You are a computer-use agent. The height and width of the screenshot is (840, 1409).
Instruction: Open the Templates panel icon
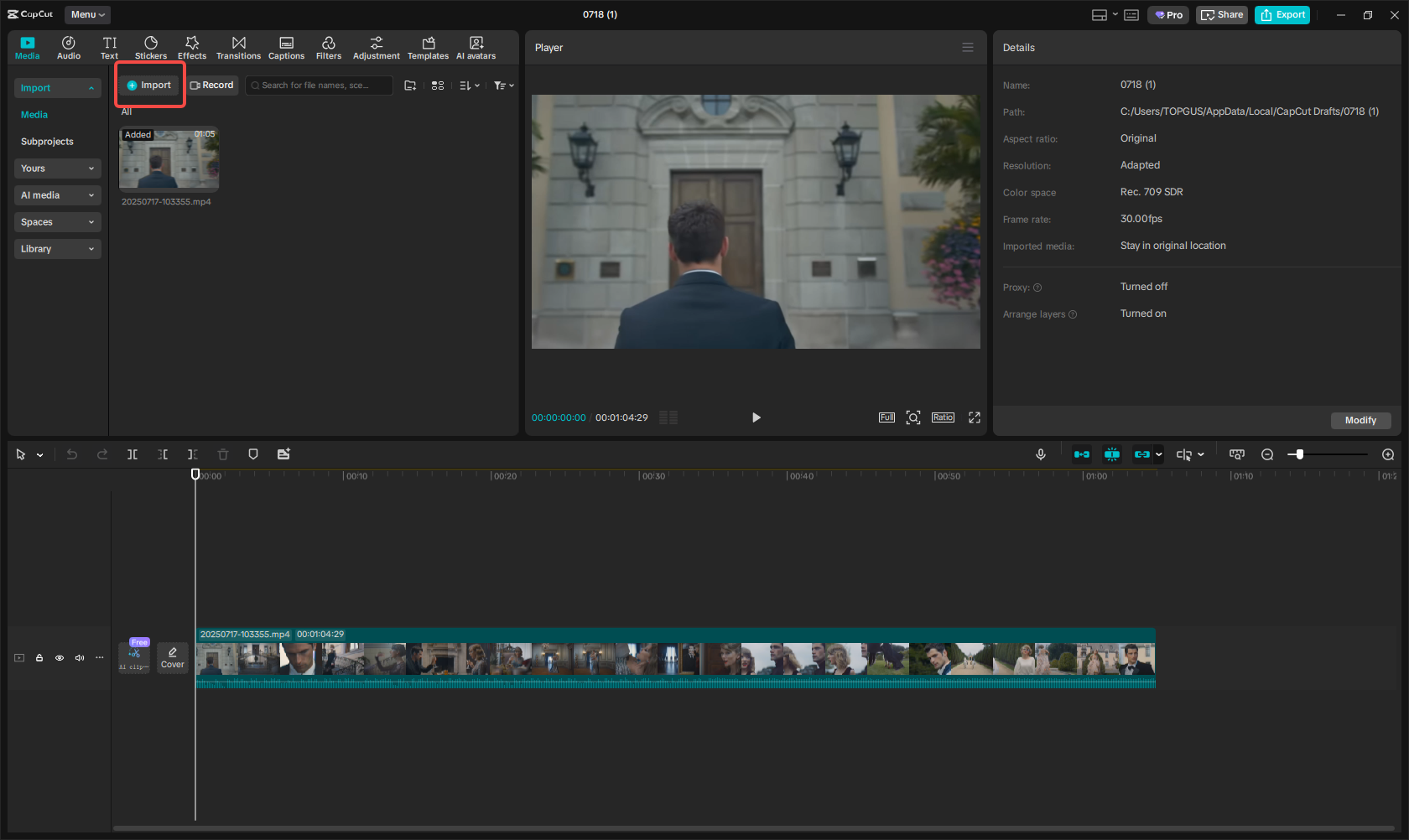[x=429, y=48]
